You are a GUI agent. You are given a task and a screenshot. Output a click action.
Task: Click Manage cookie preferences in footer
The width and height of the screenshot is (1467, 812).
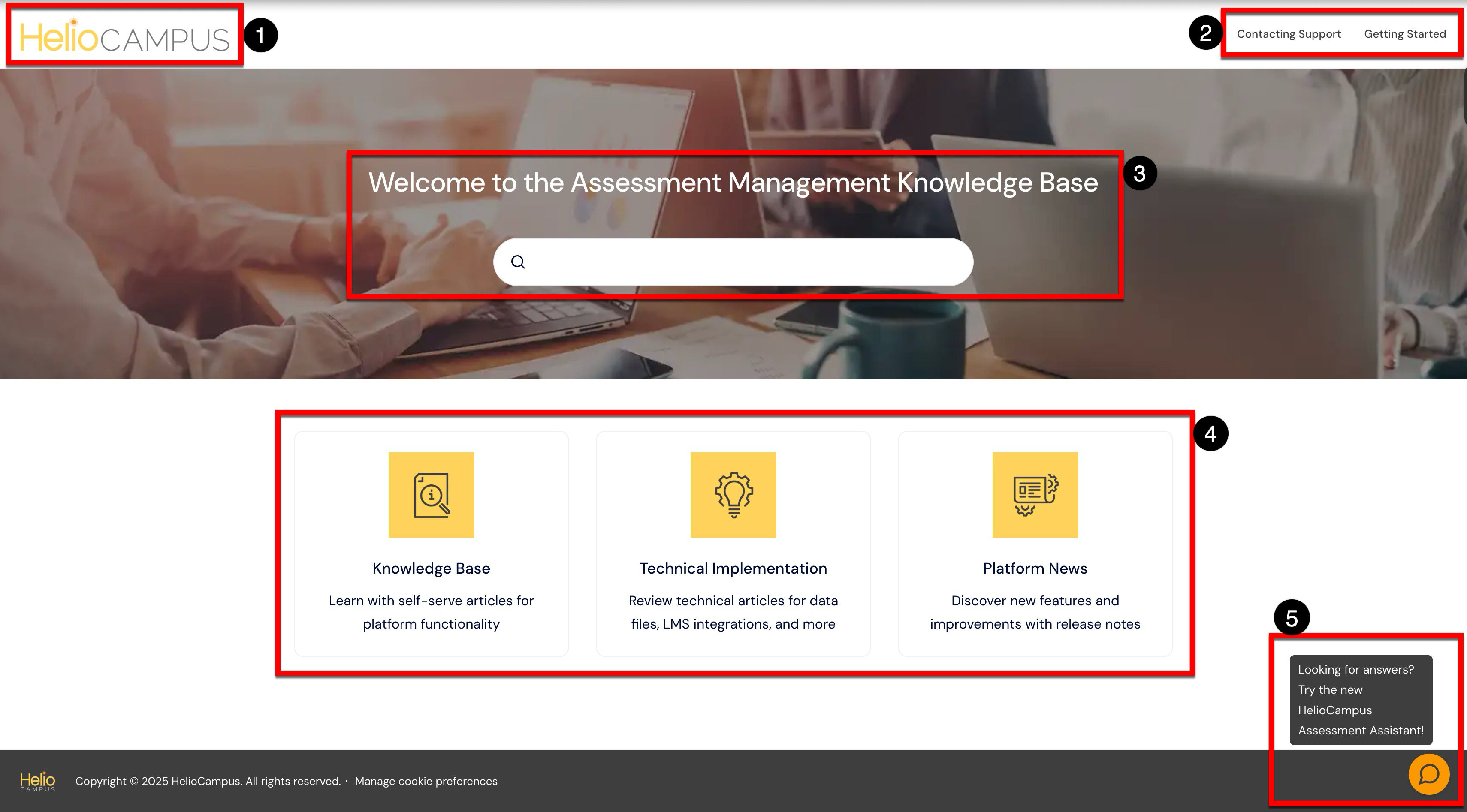click(x=426, y=781)
